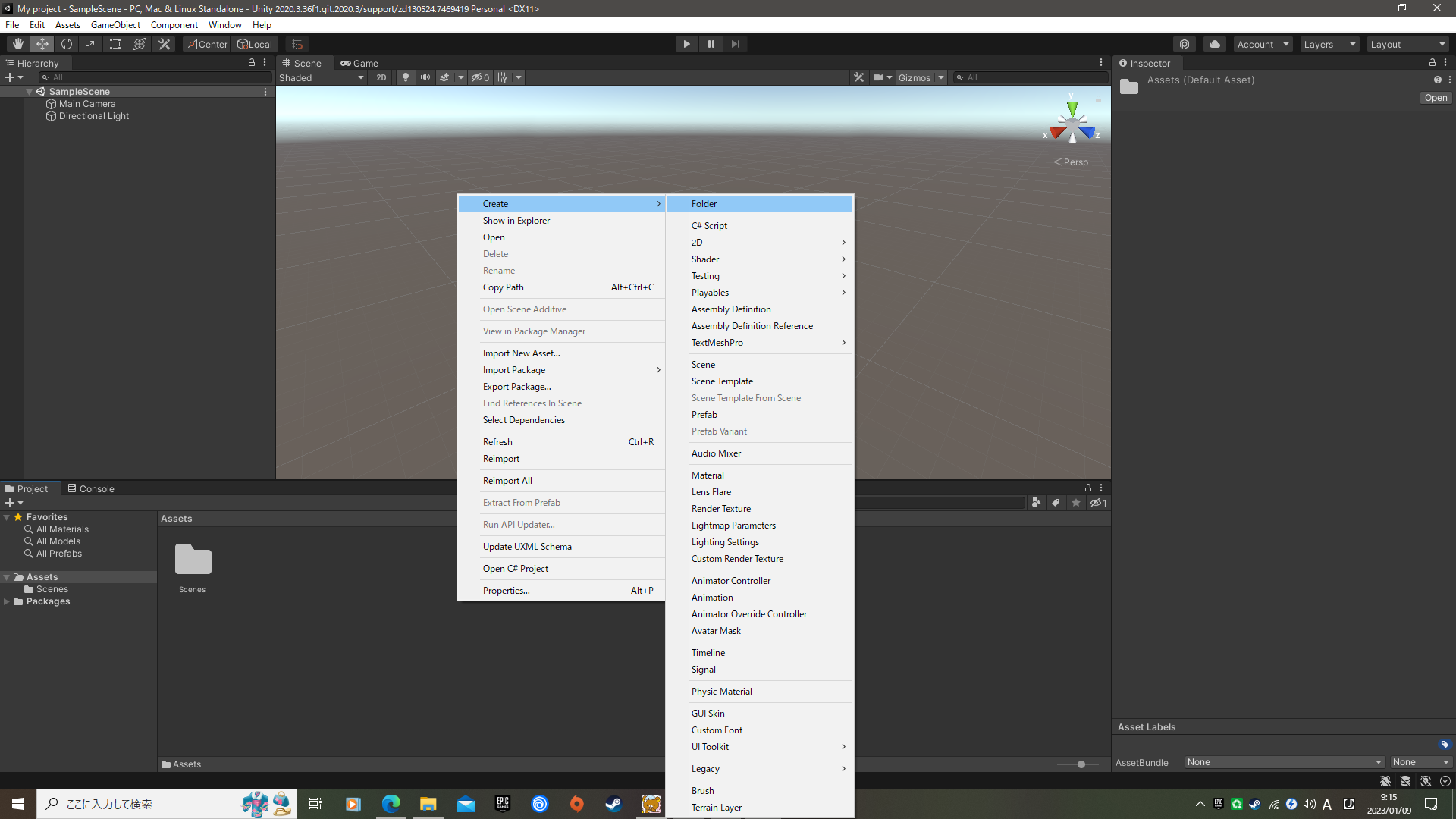Viewport: 1456px width, 819px height.
Task: Toggle Local handle rotation
Action: point(255,44)
